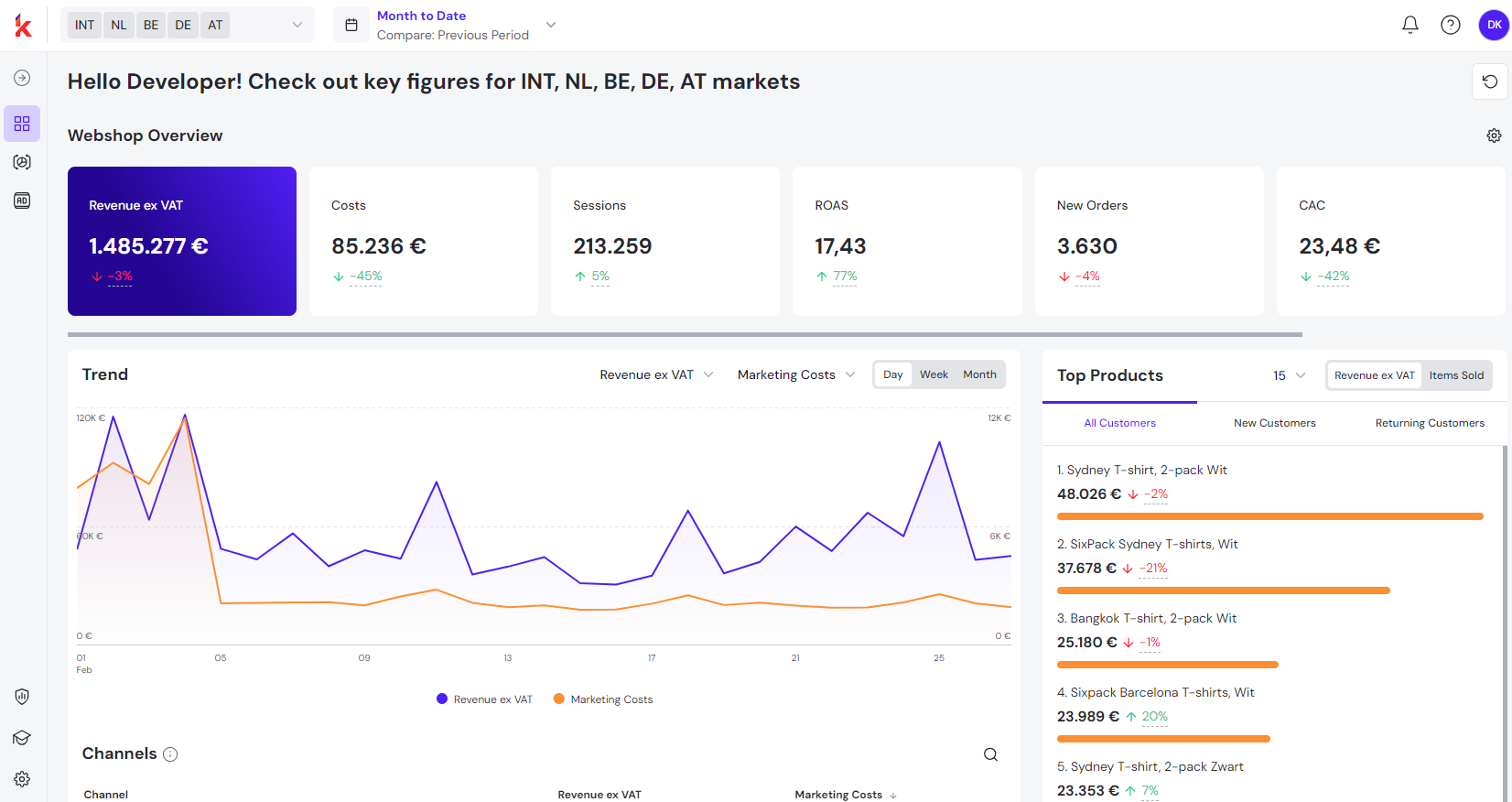Click the DK user avatar
The width and height of the screenshot is (1512, 802).
[1494, 25]
